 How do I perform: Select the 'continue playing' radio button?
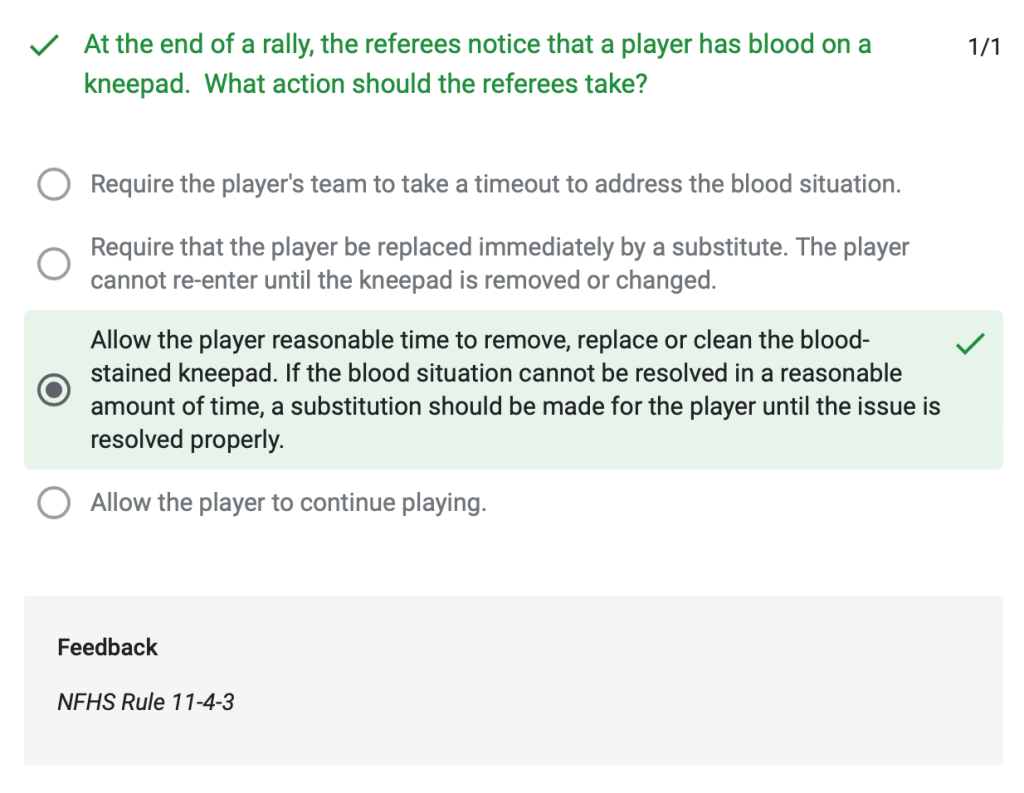(53, 502)
